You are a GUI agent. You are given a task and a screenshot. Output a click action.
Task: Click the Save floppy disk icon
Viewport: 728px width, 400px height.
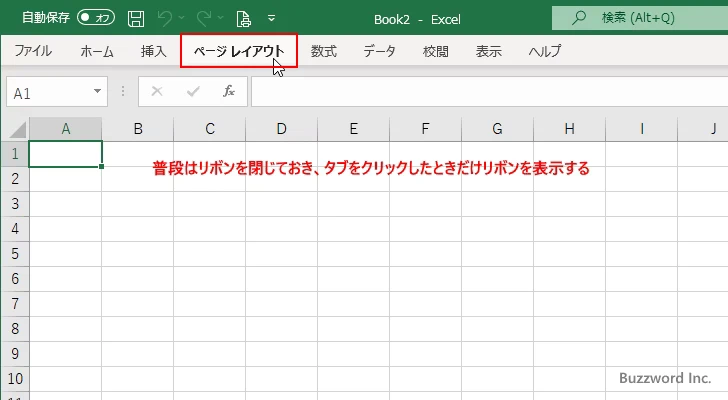point(136,19)
